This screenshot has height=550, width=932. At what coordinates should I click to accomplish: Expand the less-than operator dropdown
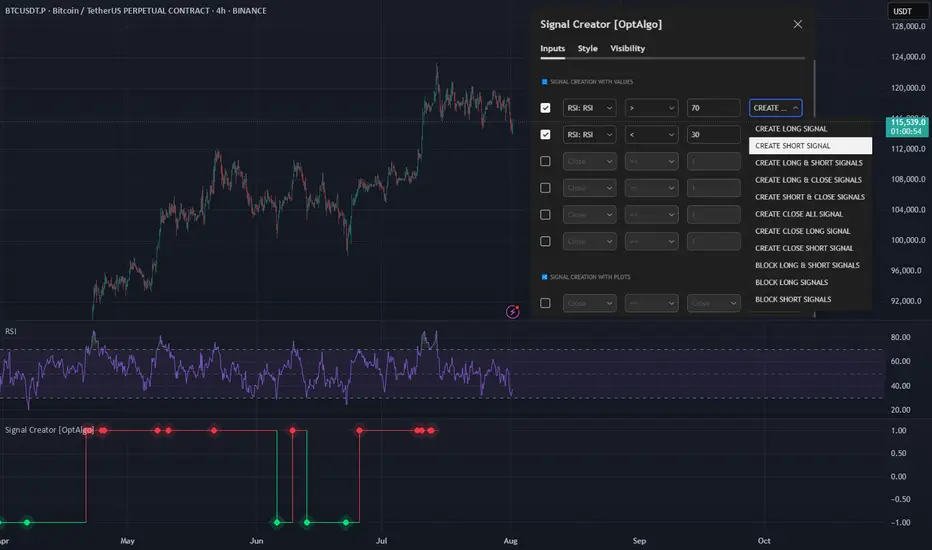click(651, 134)
